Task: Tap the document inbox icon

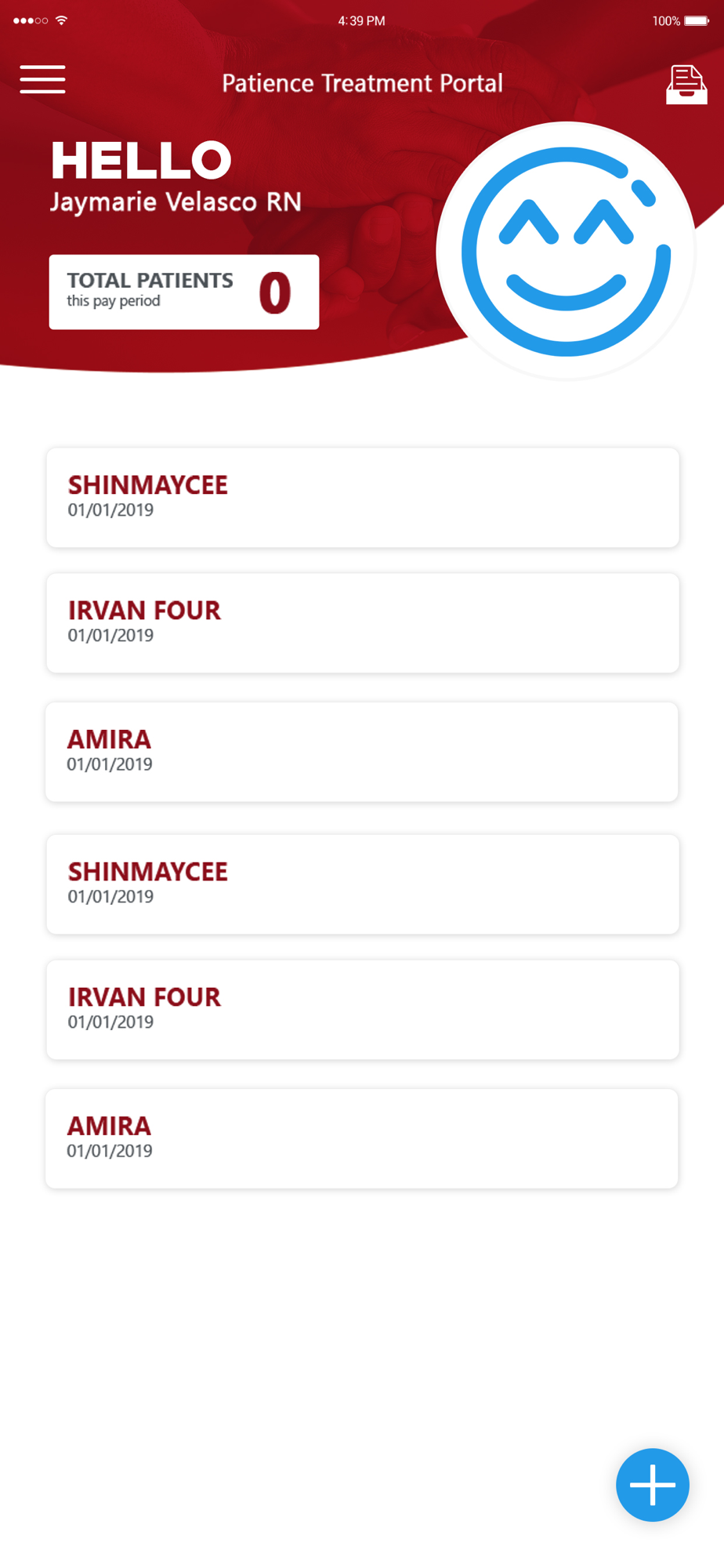Action: click(686, 84)
